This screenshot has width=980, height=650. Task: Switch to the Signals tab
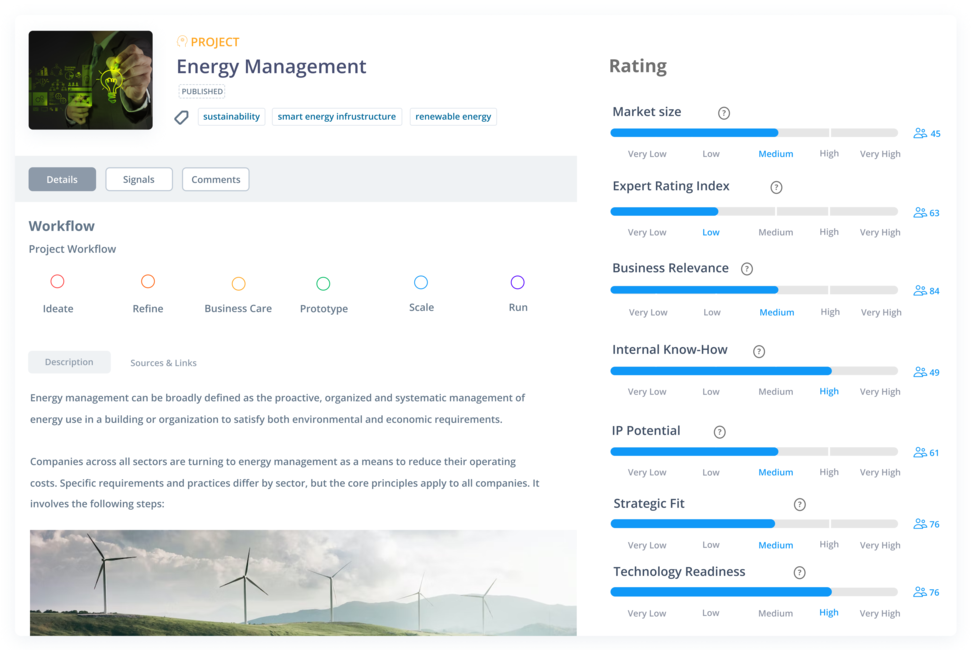pos(139,179)
